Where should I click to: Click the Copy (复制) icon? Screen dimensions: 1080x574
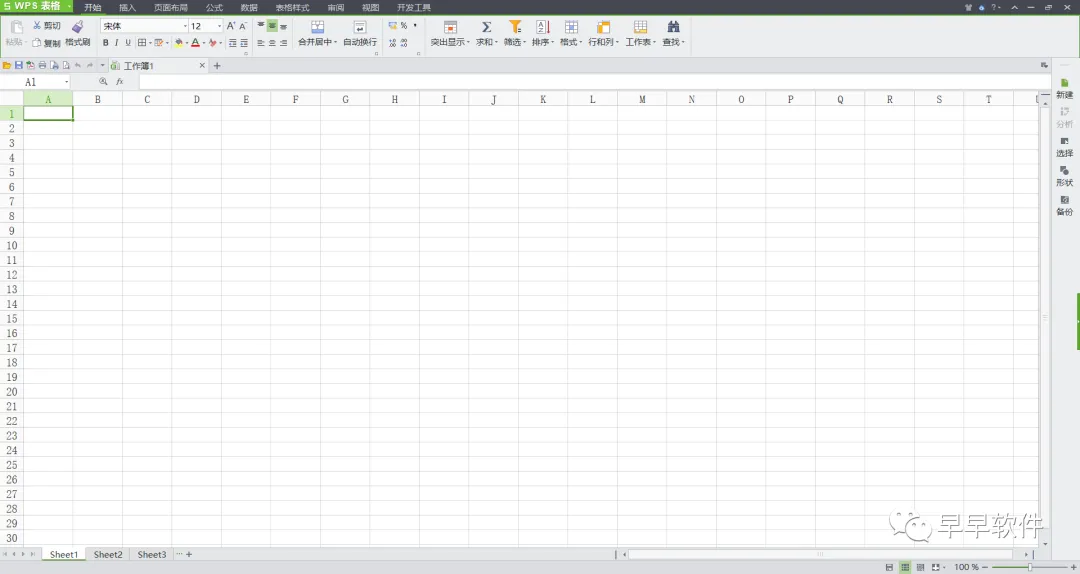tap(37, 43)
